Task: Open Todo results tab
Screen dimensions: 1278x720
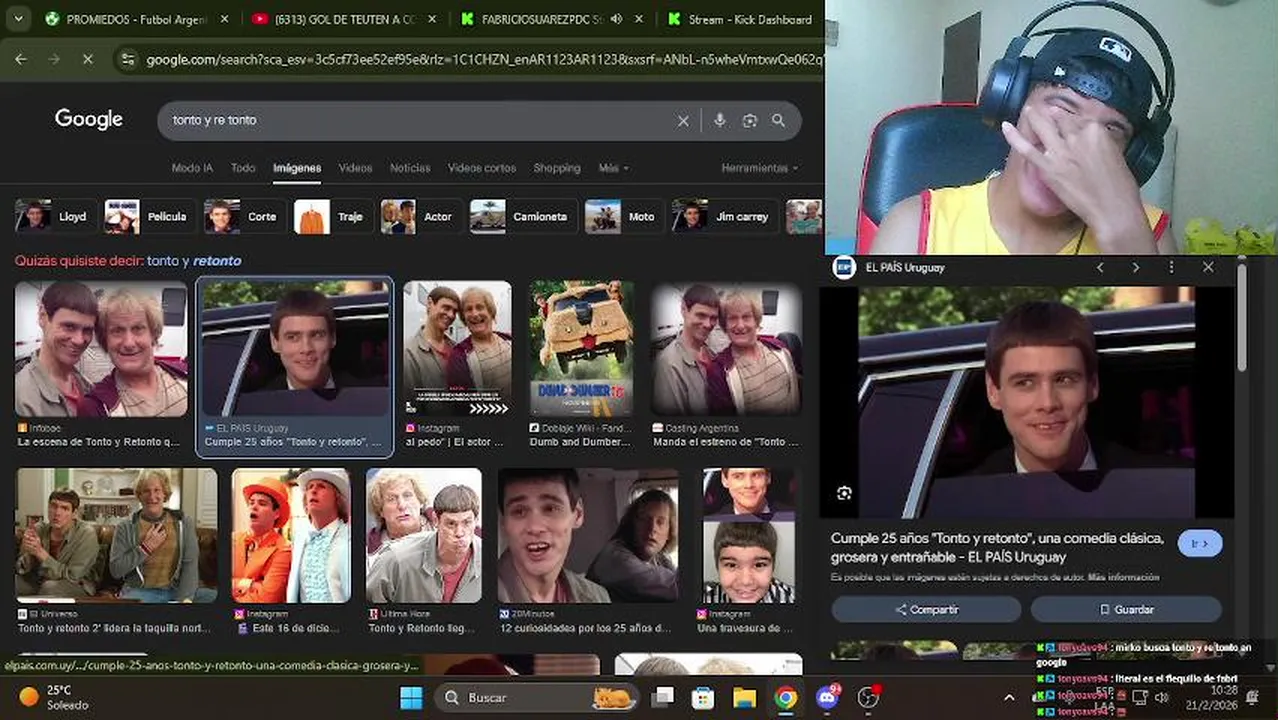Action: [243, 168]
